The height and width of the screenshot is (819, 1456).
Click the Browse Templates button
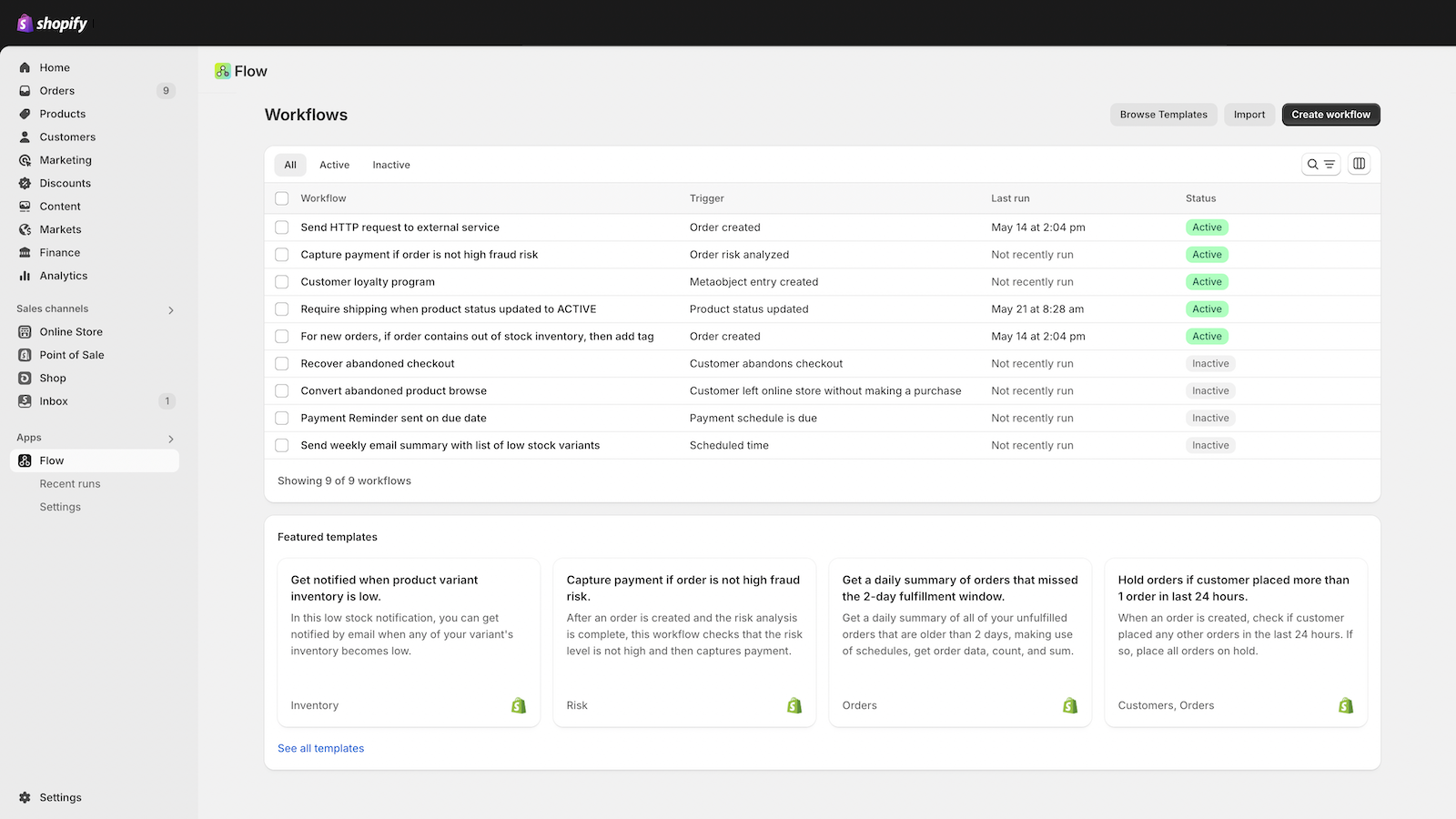click(x=1163, y=115)
